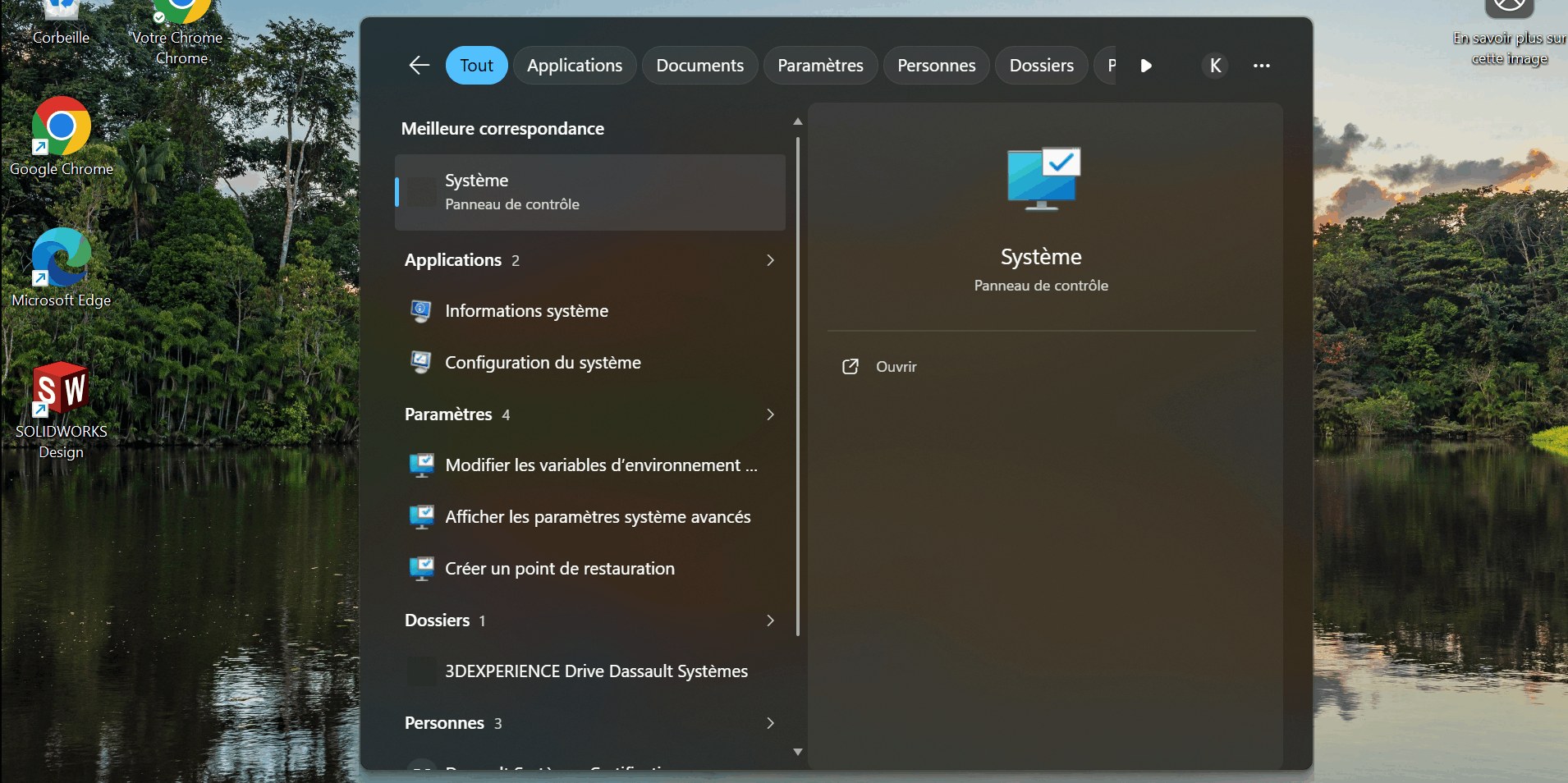Screen dimensions: 1568x783
Task: Switch to the Dossiers filter tab
Action: tap(1041, 66)
